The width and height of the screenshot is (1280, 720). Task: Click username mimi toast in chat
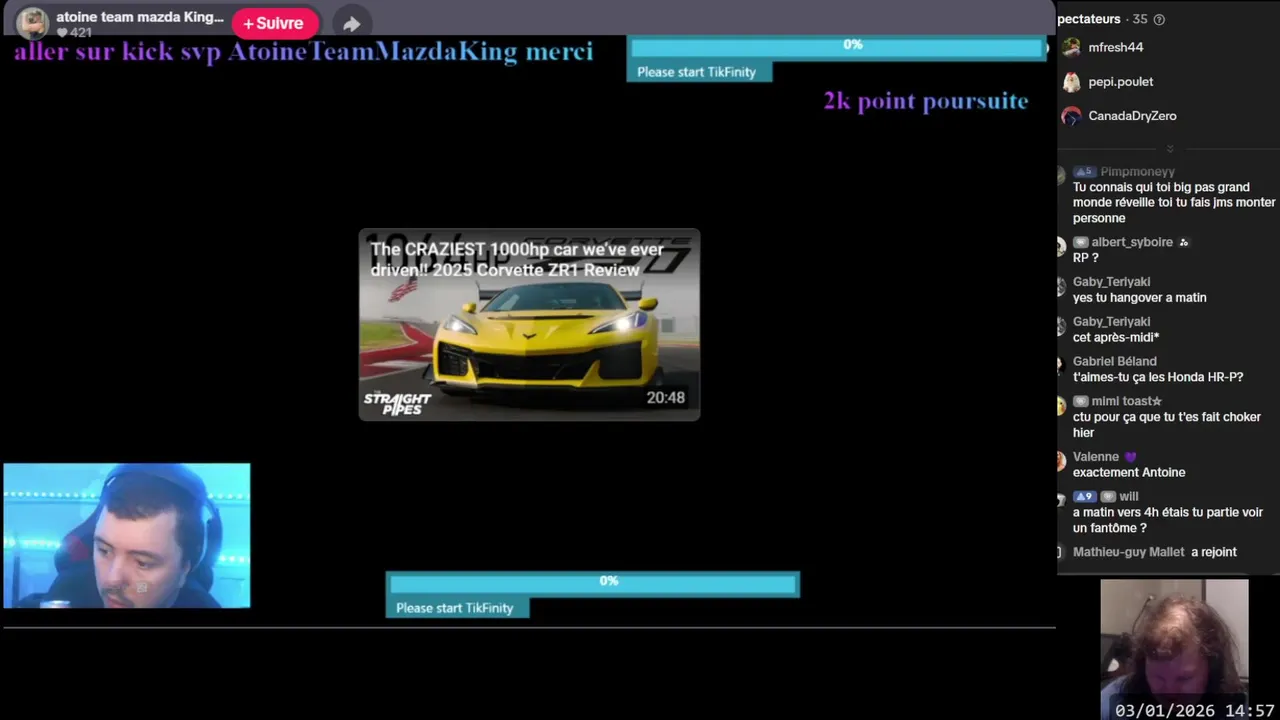pos(1126,401)
